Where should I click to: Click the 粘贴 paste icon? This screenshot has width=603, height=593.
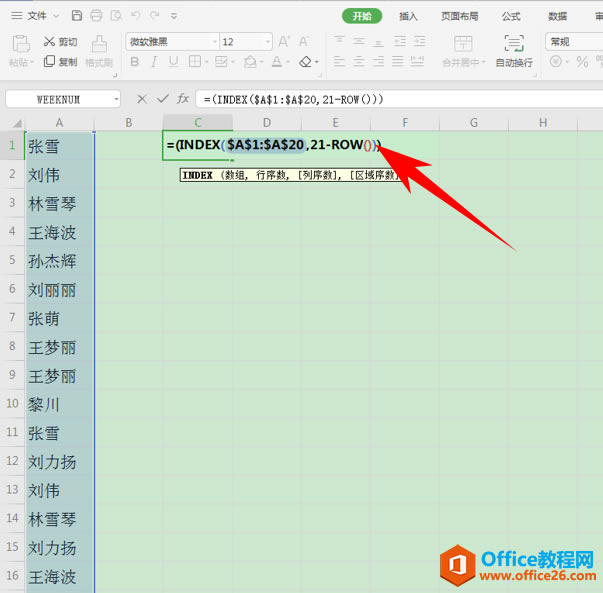coord(21,44)
